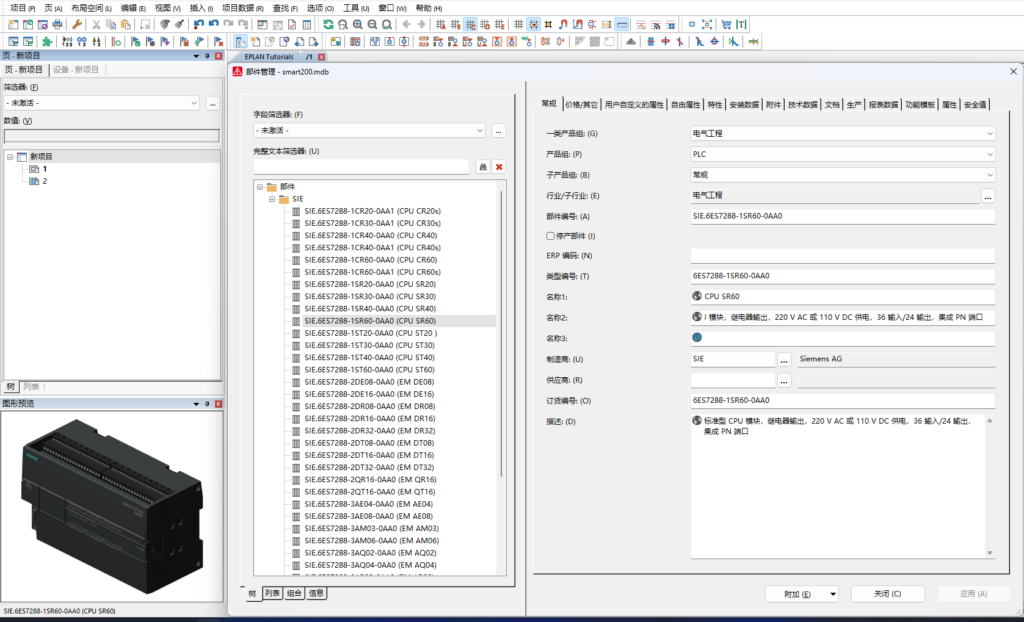Open the 附加 button dropdown arrow
1024x622 pixels.
click(x=833, y=594)
